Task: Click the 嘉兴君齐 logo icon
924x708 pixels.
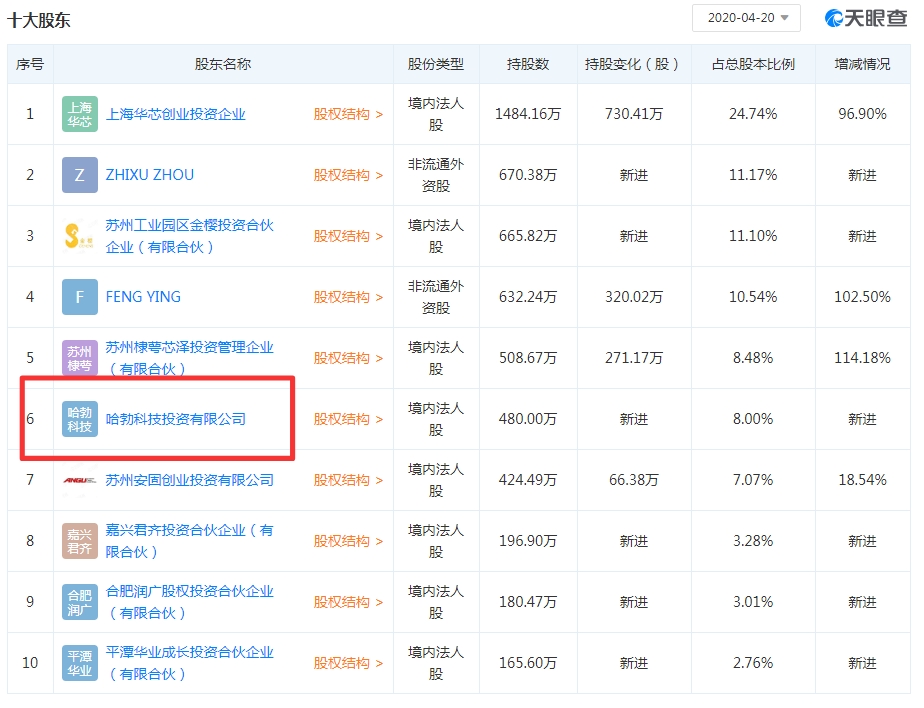Action: tap(80, 541)
